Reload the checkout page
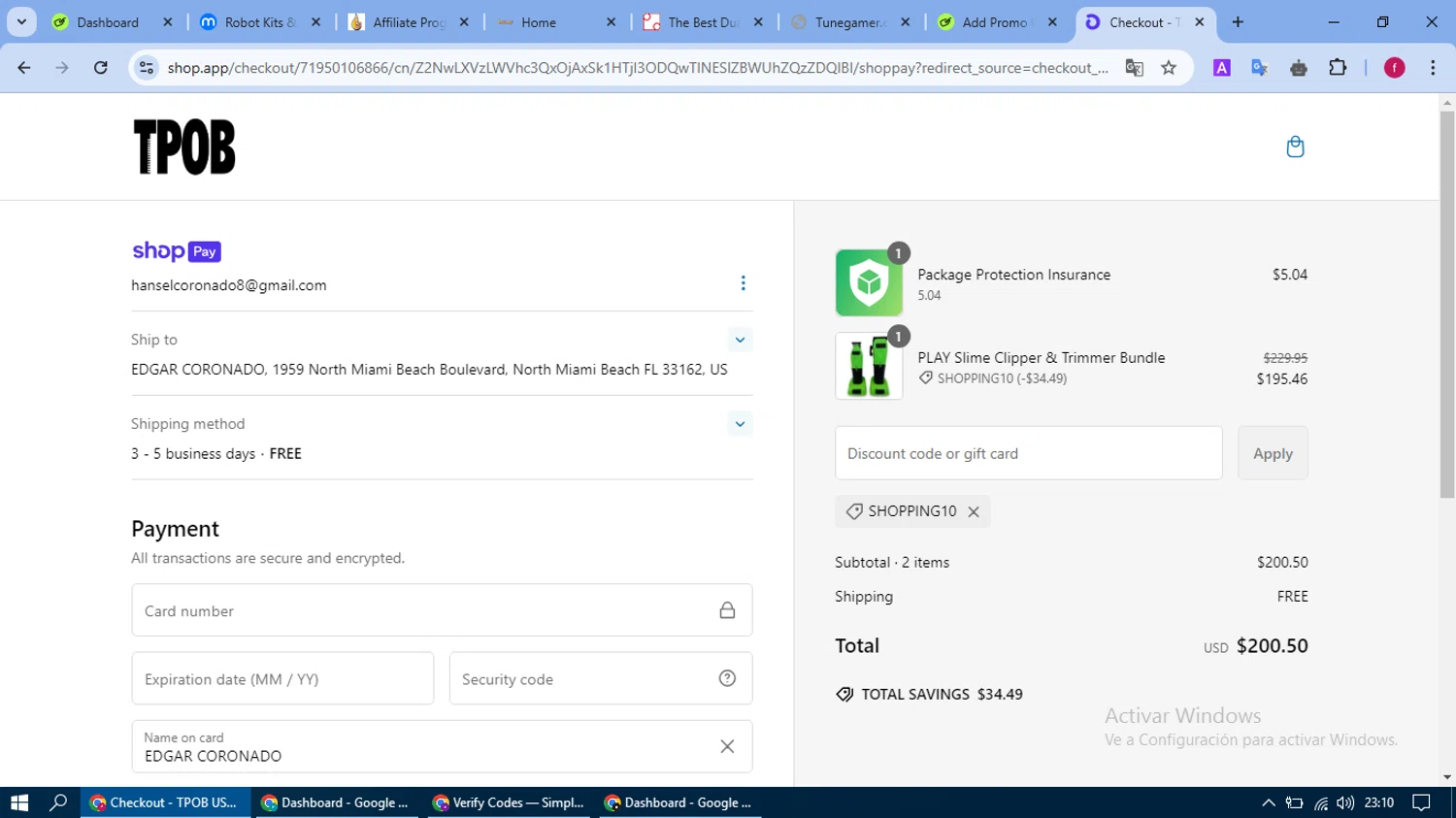 point(101,67)
